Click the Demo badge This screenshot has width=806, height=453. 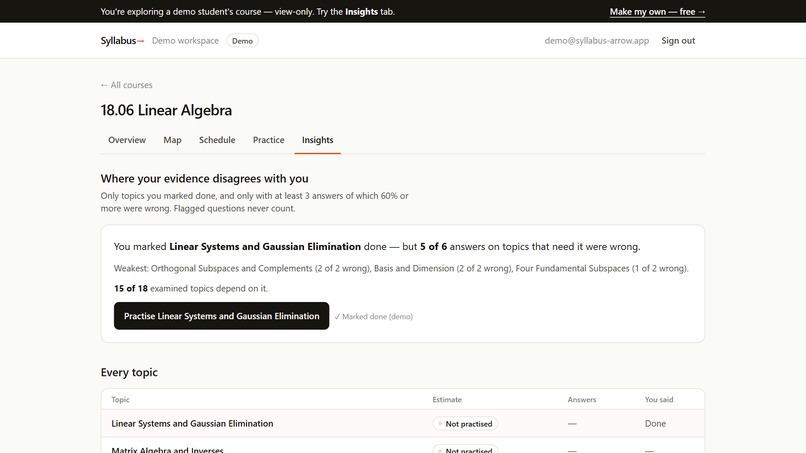tap(243, 41)
